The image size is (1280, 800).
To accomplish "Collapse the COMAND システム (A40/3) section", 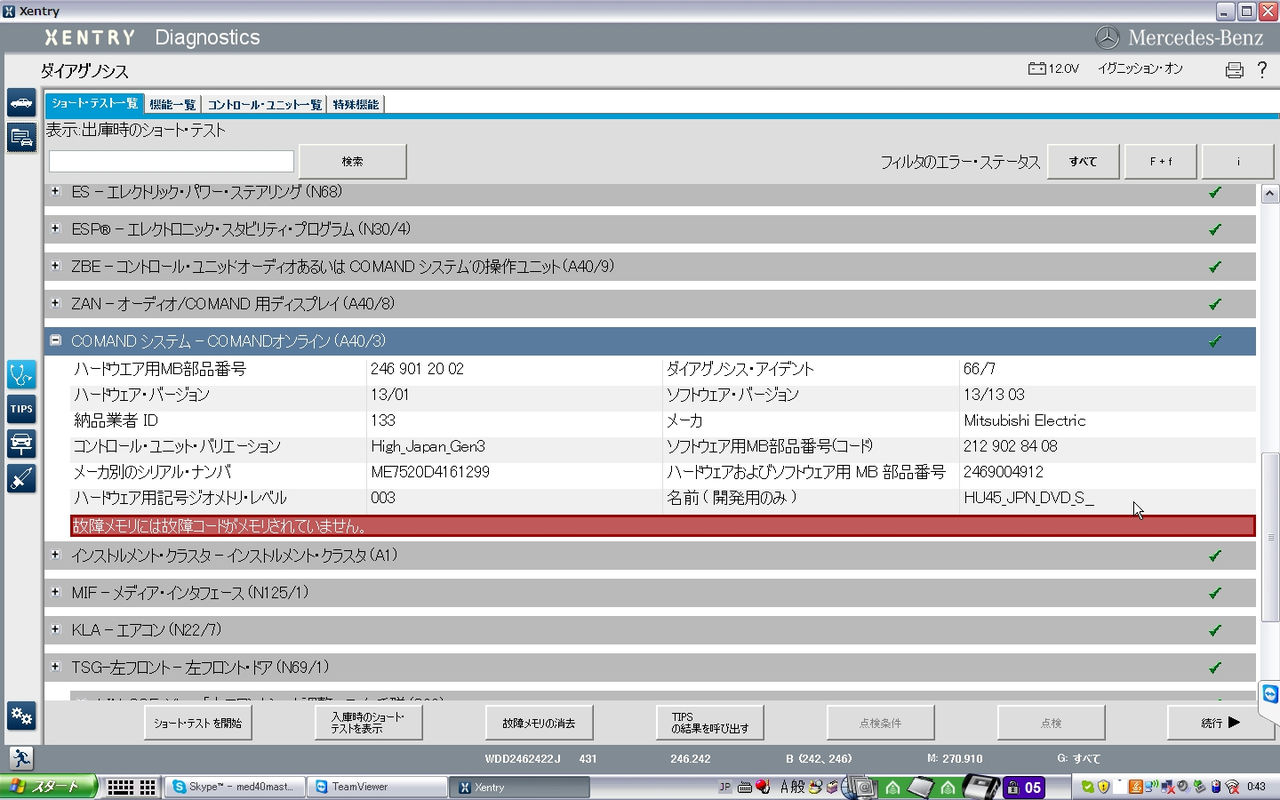I will tap(55, 340).
